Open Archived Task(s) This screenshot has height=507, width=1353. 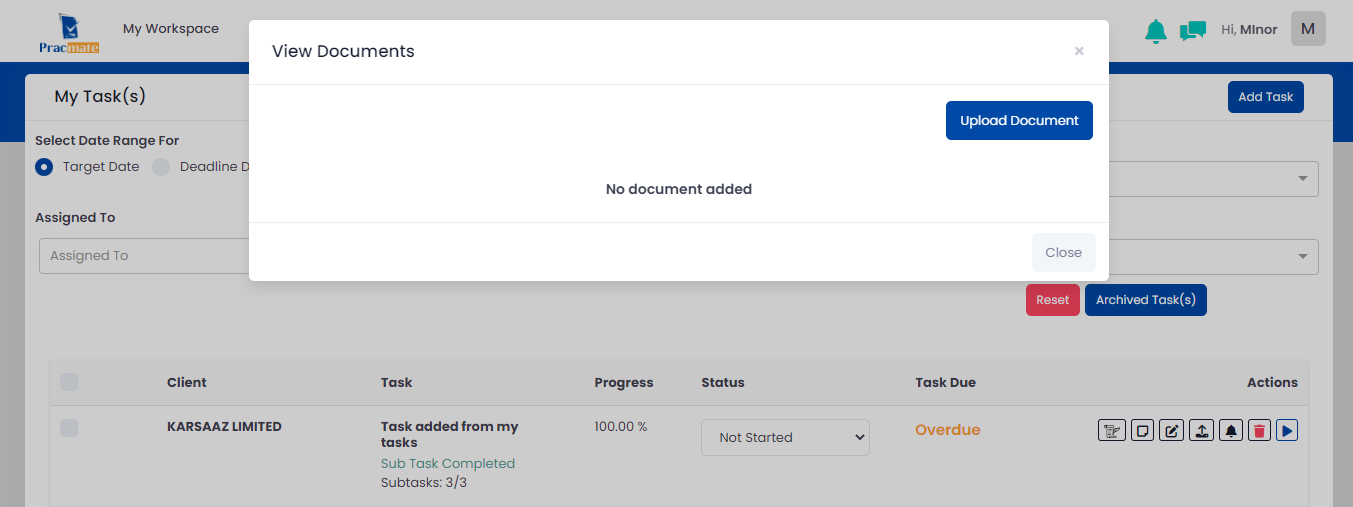(1146, 300)
